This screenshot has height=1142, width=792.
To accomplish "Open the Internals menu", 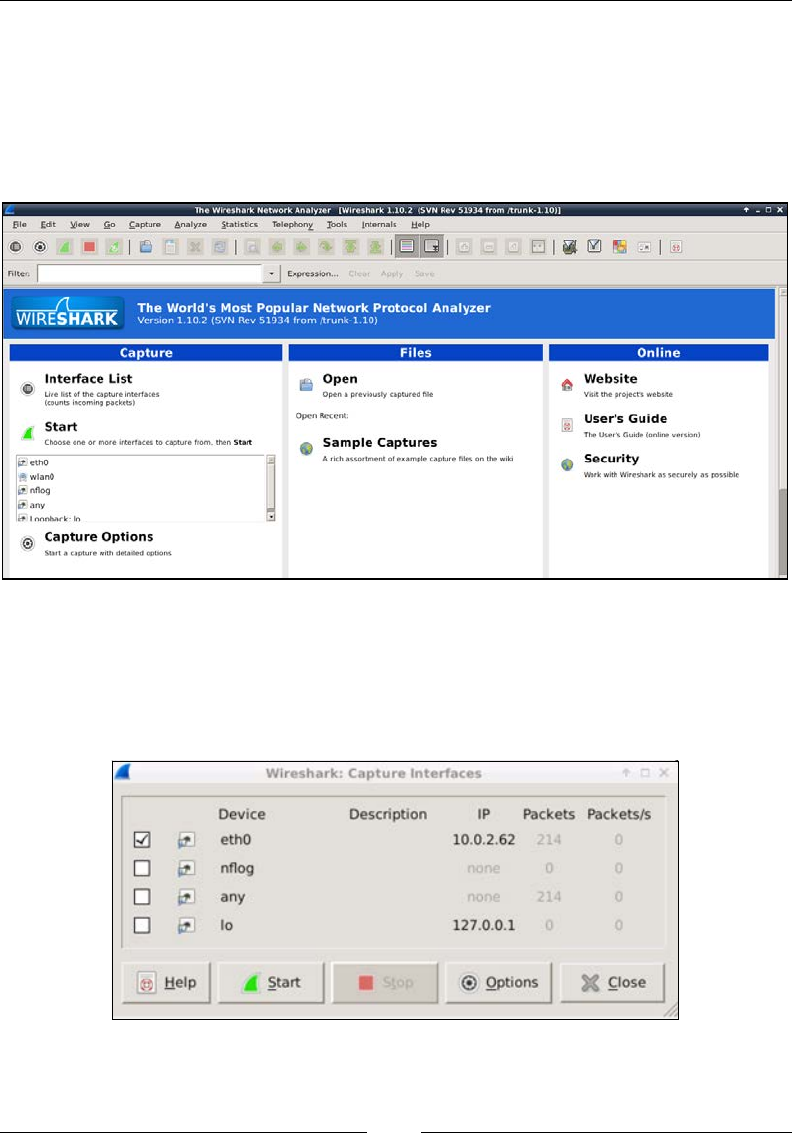I will coord(379,224).
